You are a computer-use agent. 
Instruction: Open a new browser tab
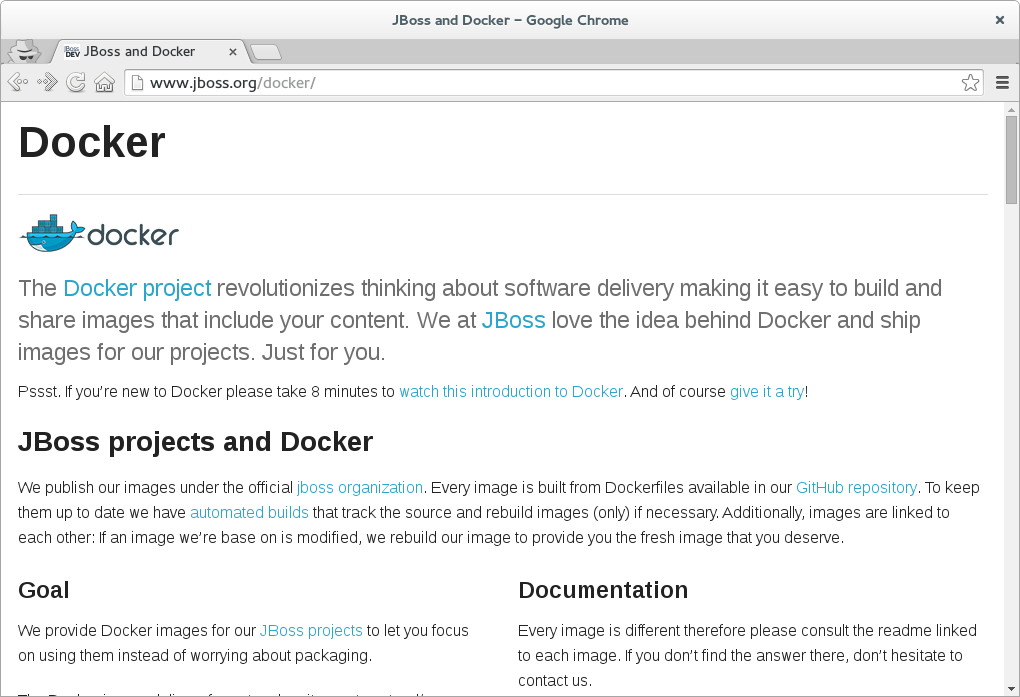pos(265,52)
